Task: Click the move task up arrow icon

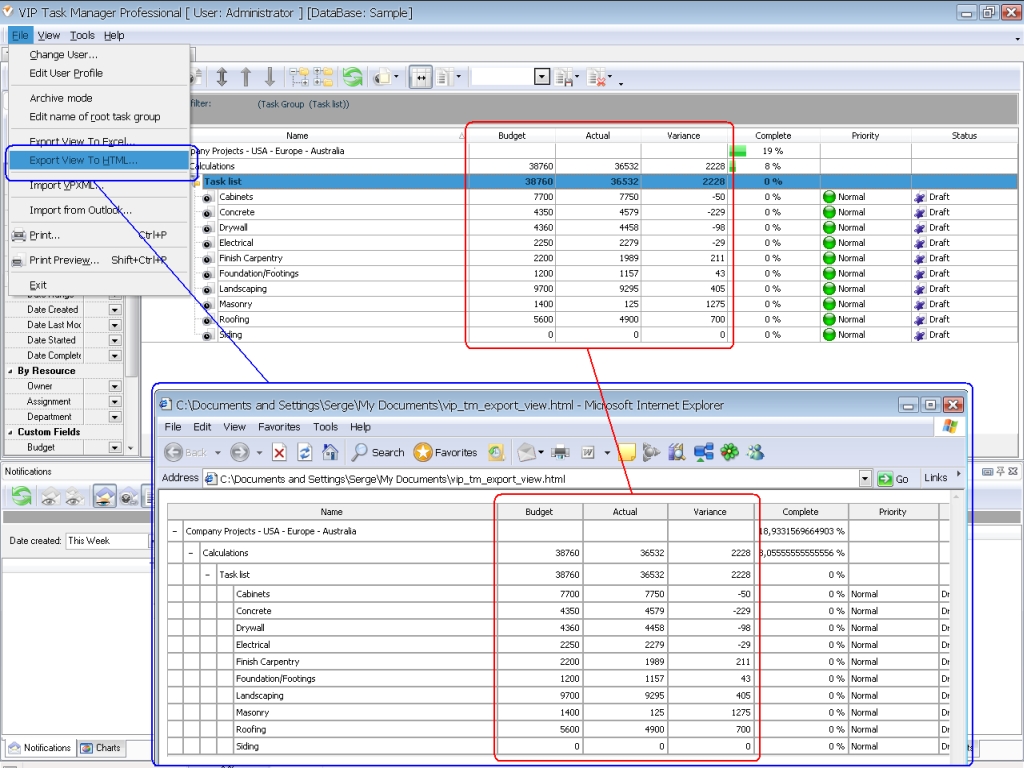Action: 245,76
